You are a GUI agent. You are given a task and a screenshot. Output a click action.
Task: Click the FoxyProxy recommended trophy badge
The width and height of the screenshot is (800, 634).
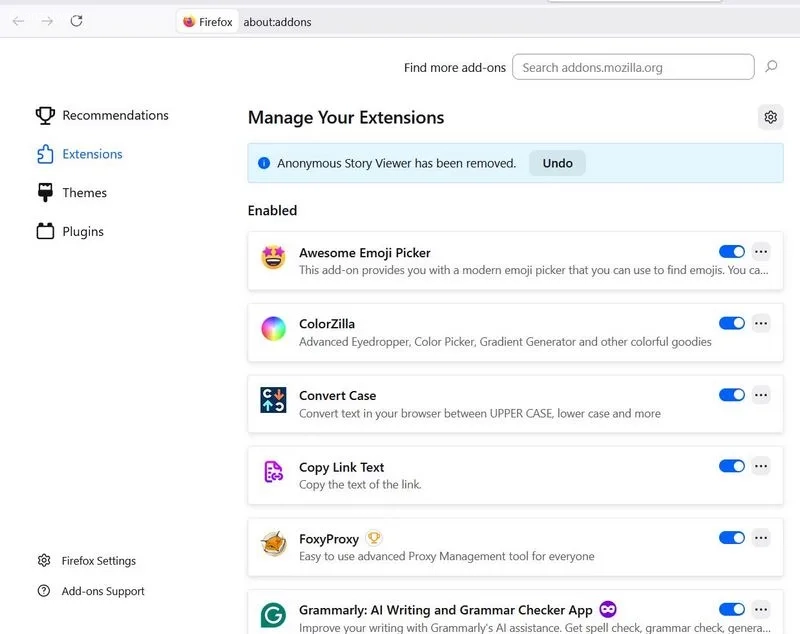point(374,538)
